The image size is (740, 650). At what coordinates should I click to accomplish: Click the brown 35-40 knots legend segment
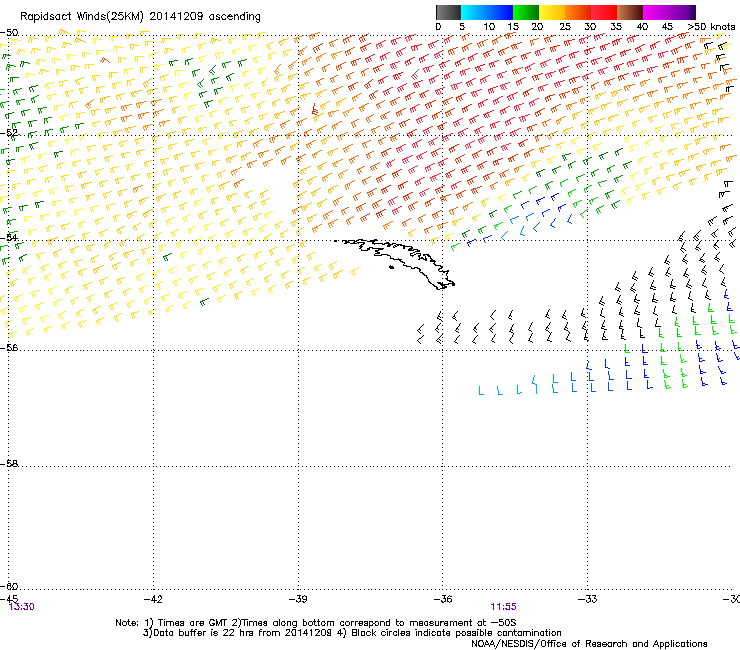[x=630, y=12]
